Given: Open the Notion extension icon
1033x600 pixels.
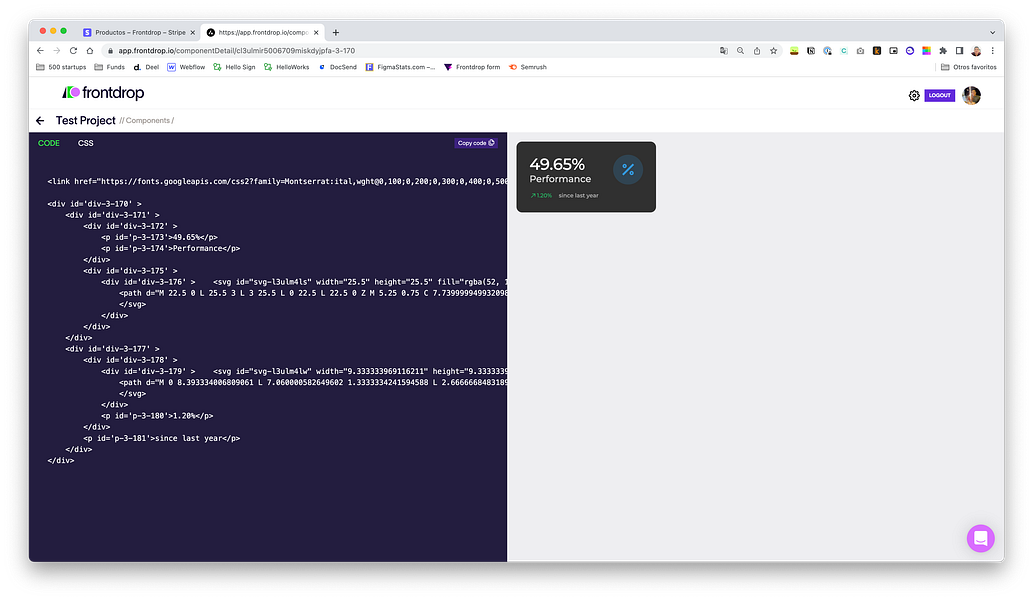Looking at the screenshot, I should point(811,51).
